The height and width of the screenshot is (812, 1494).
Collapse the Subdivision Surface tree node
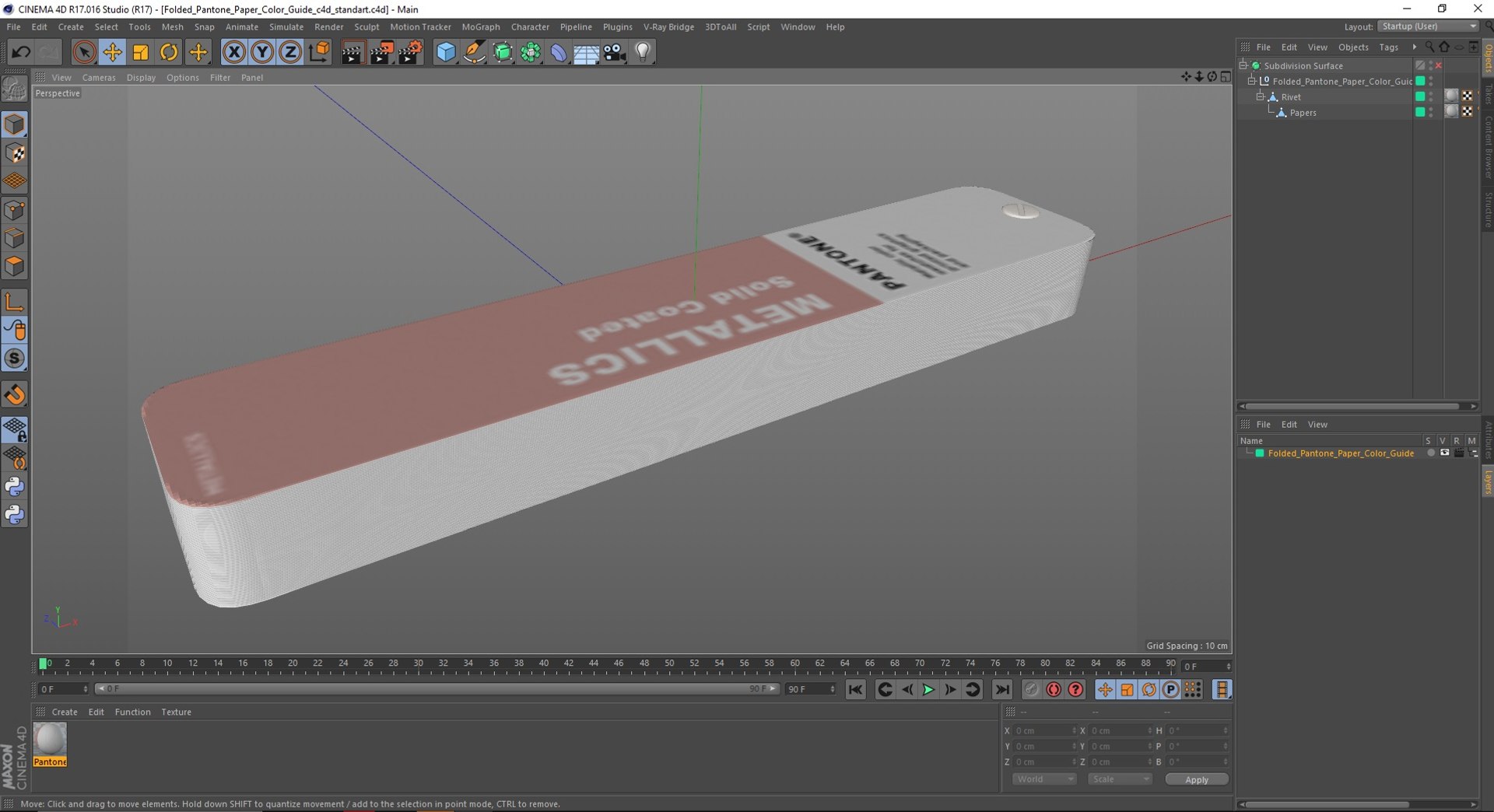pos(1243,65)
